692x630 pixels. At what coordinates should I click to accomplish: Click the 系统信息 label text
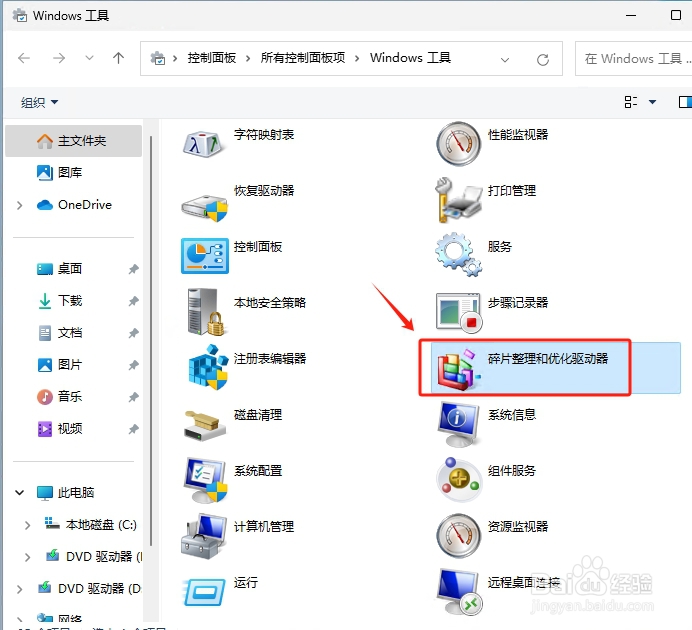pyautogui.click(x=512, y=415)
